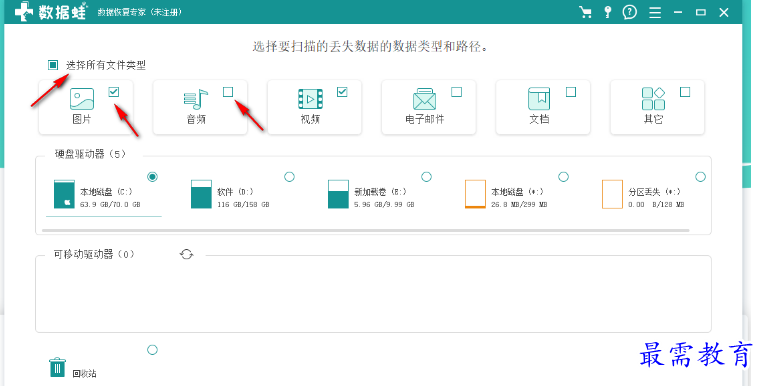The width and height of the screenshot is (761, 386).
Task: Uncheck the 视频 checkbox
Action: point(342,92)
